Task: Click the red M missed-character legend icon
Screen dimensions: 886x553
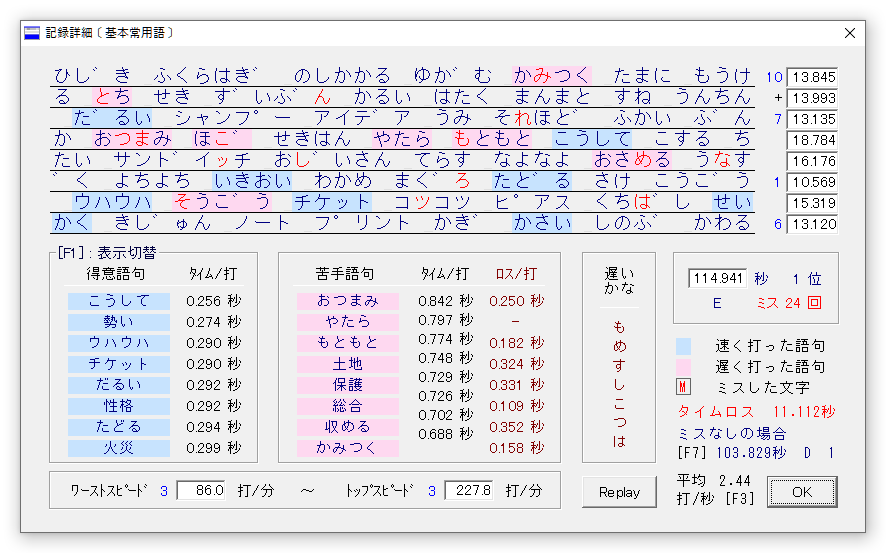Action: [683, 387]
